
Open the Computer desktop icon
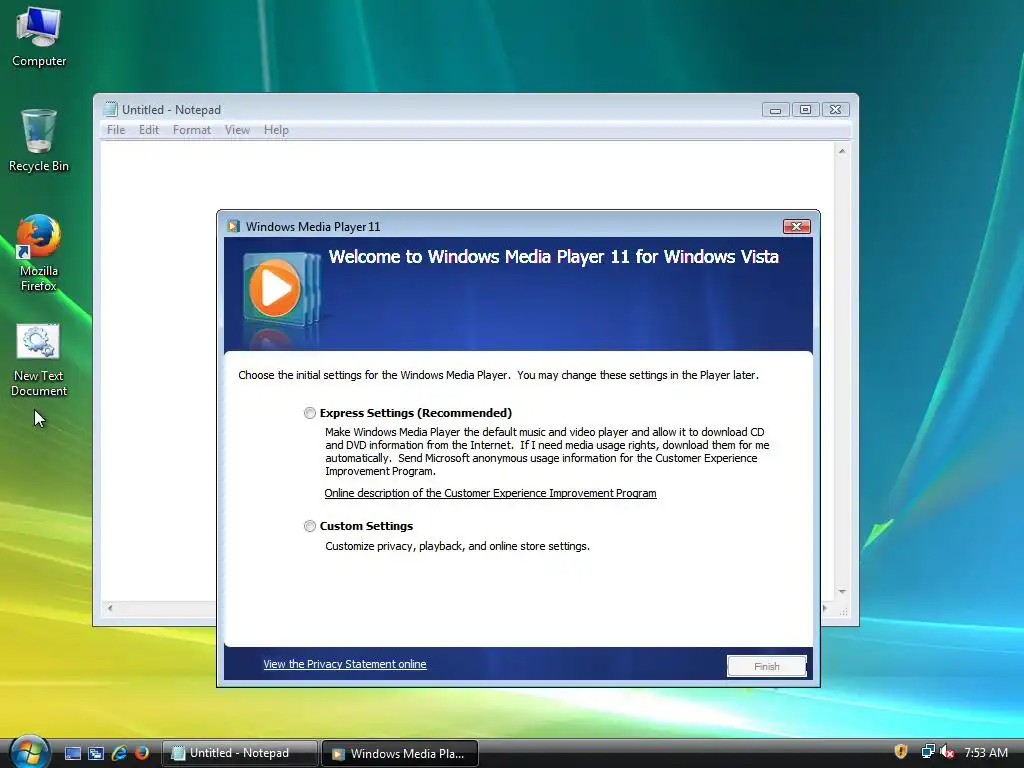coord(39,36)
